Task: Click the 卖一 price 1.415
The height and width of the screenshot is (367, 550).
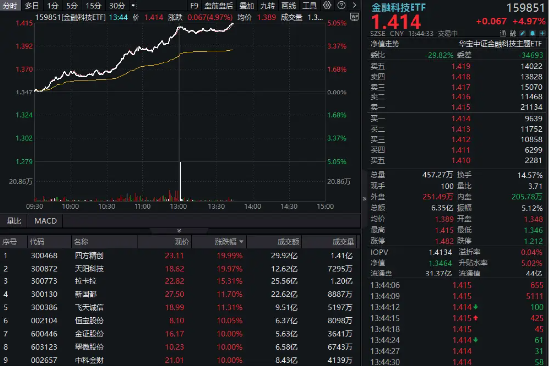Action: point(461,107)
